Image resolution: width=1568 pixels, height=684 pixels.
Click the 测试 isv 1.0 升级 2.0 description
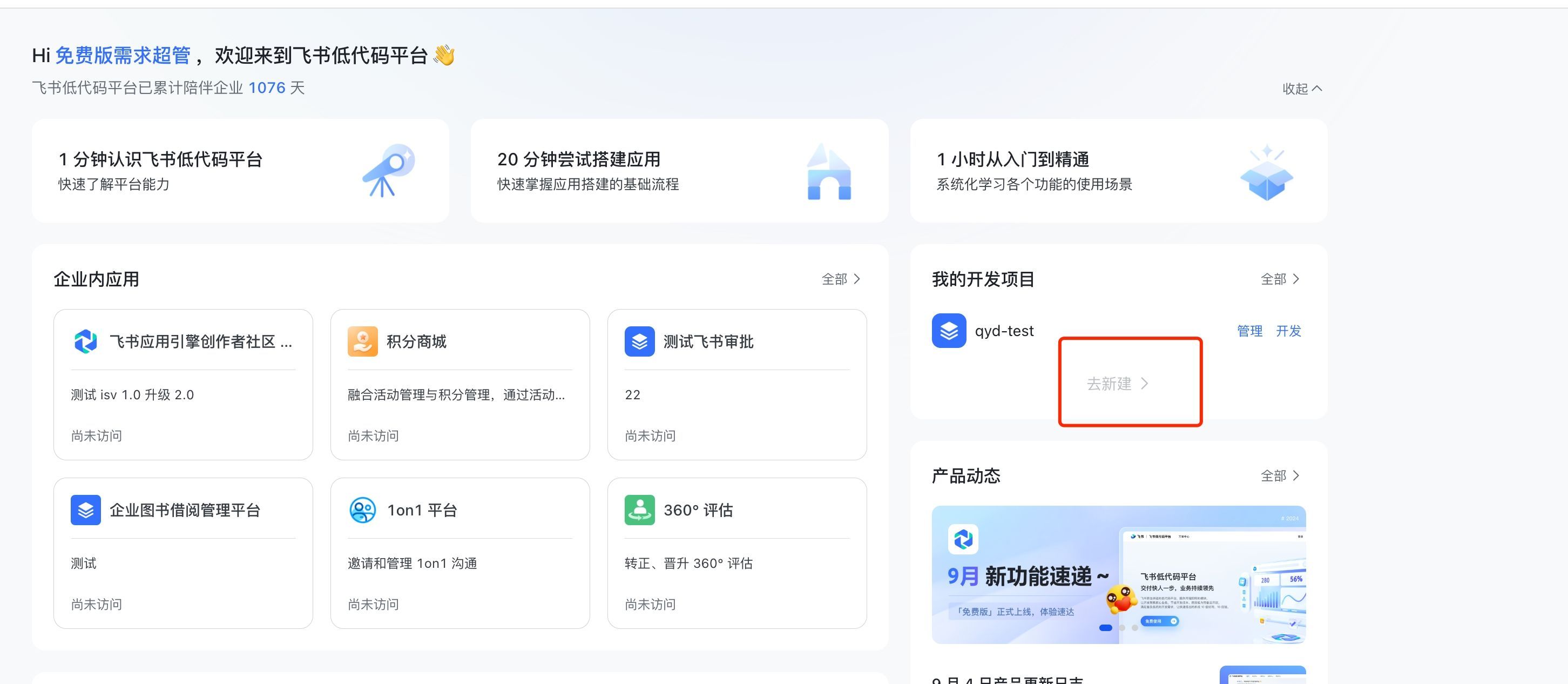132,395
